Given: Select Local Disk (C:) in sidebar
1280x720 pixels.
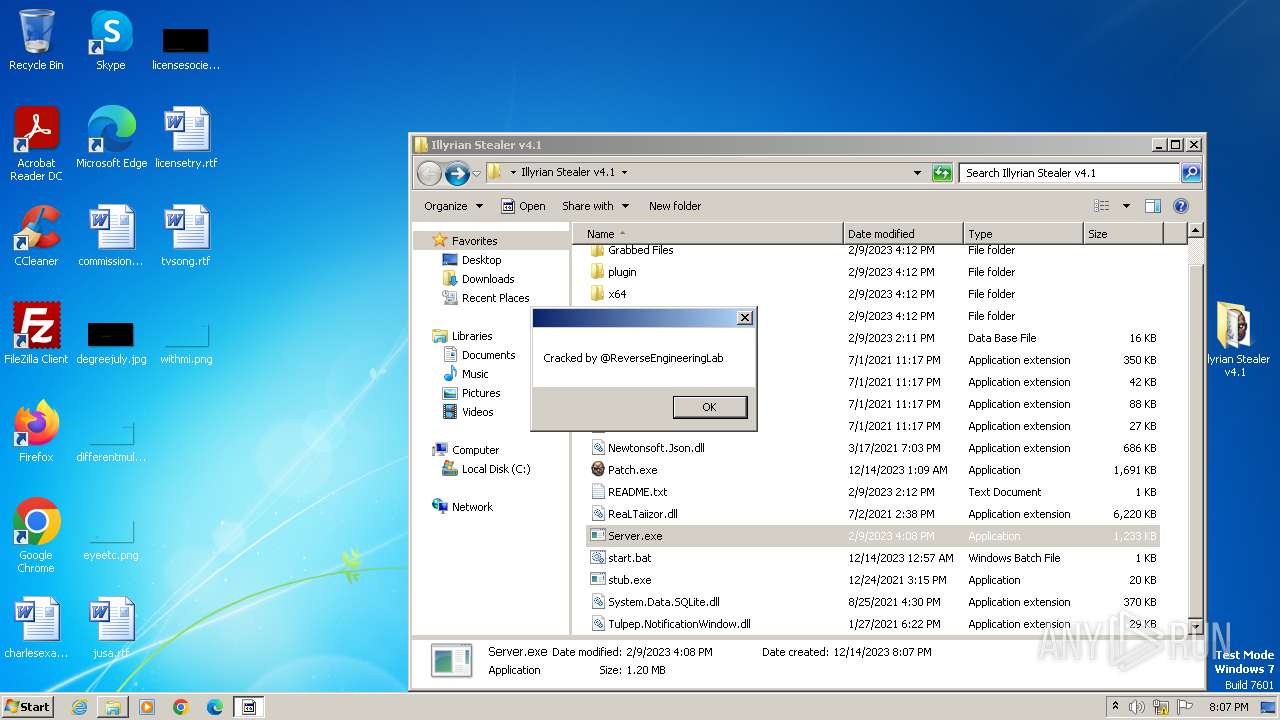Looking at the screenshot, I should (x=496, y=469).
